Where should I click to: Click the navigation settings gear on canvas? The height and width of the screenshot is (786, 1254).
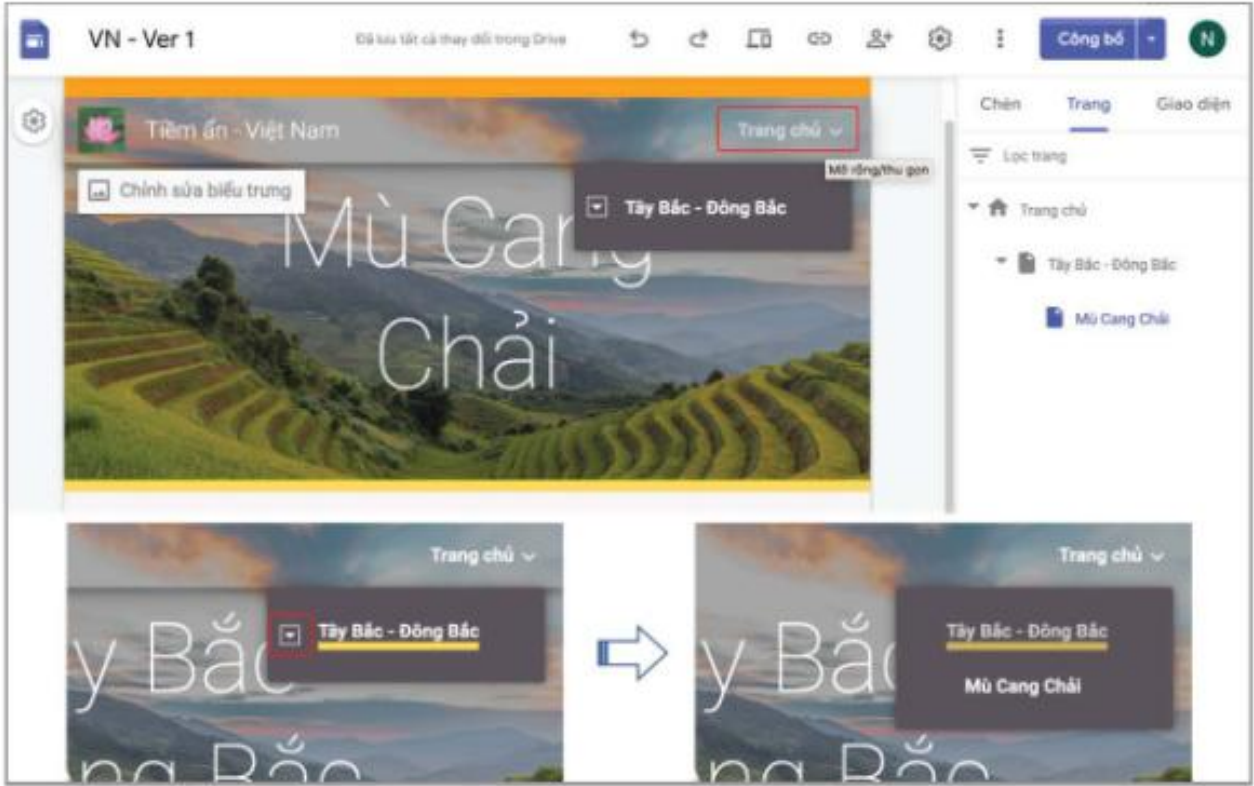[34, 122]
